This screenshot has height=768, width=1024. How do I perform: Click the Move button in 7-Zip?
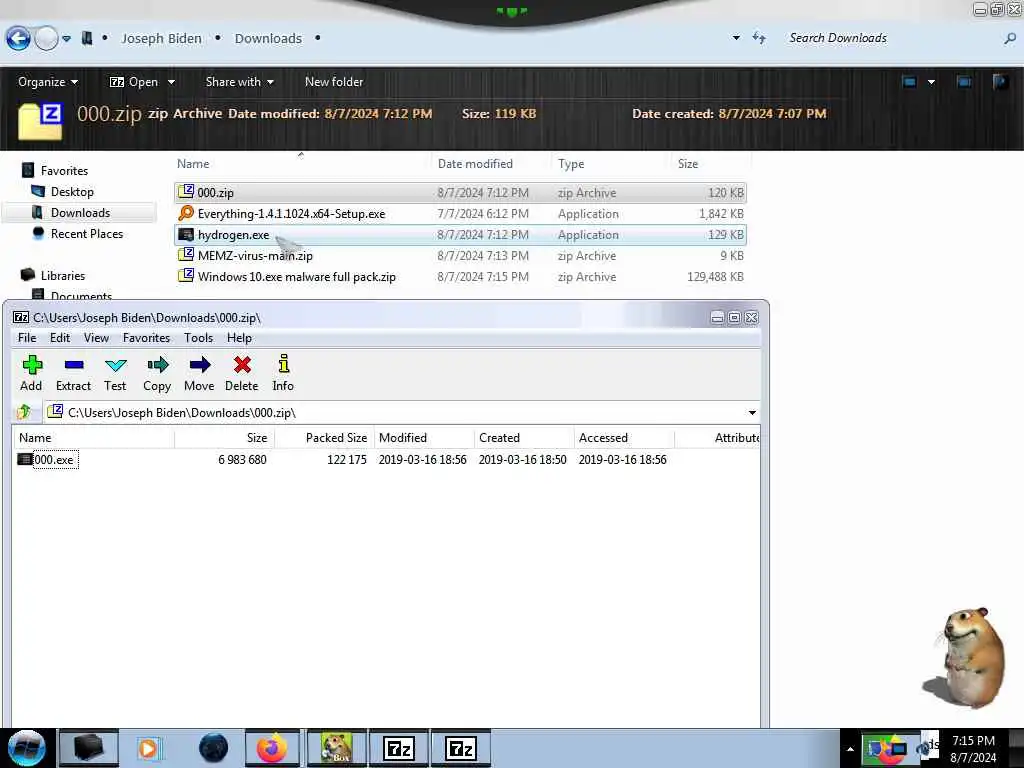(199, 373)
